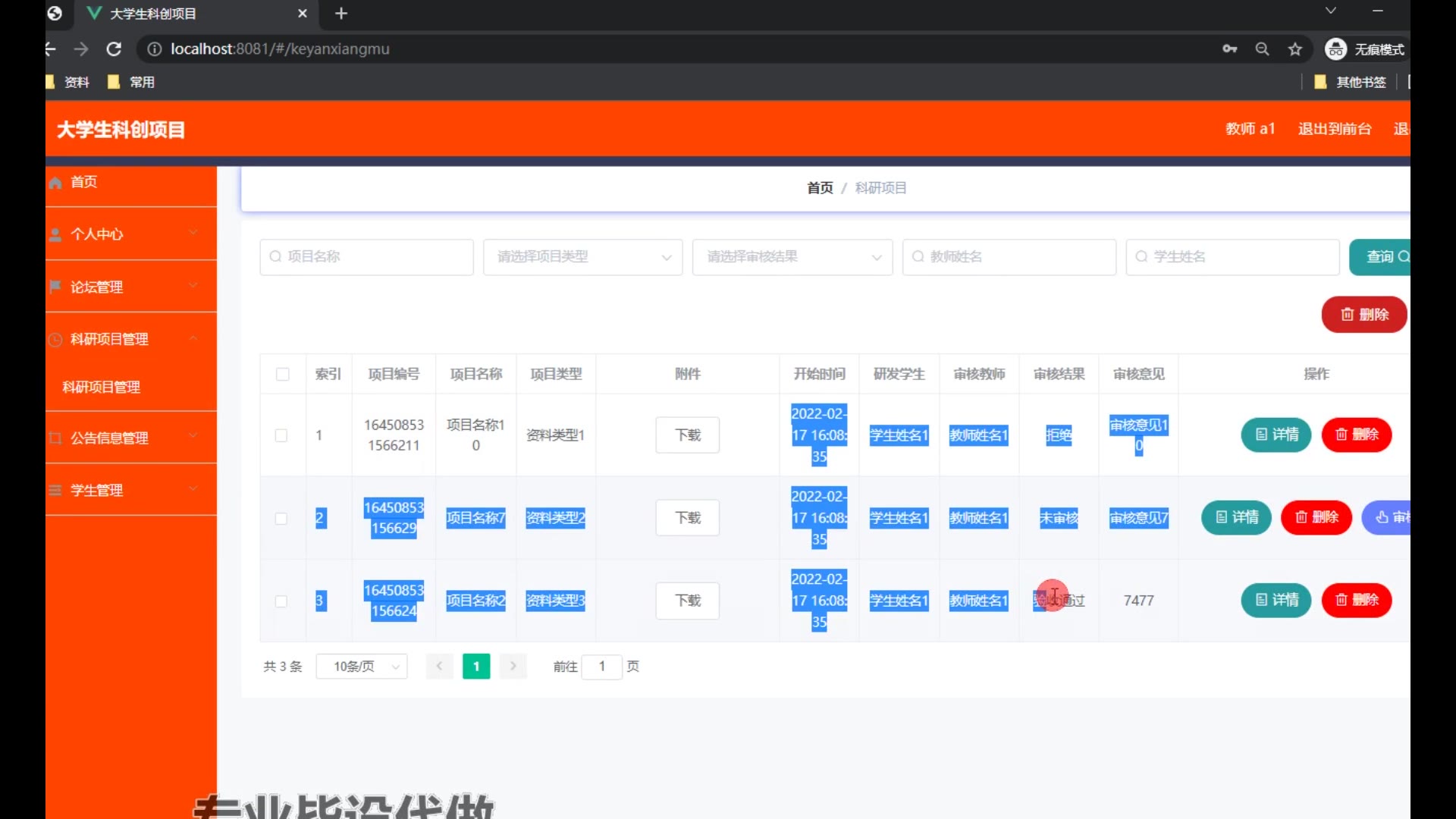Click the password key icon
This screenshot has width=1456, height=819.
(1229, 49)
